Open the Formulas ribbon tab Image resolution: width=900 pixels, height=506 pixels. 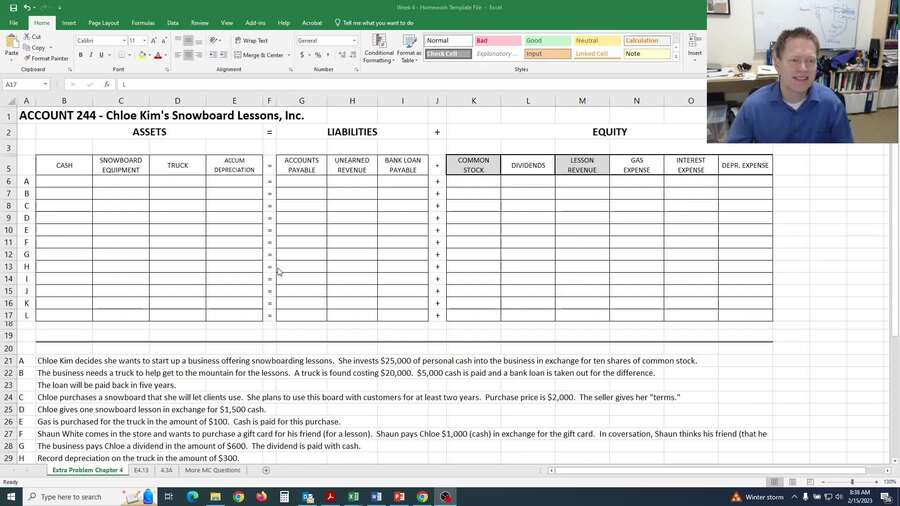click(x=143, y=22)
